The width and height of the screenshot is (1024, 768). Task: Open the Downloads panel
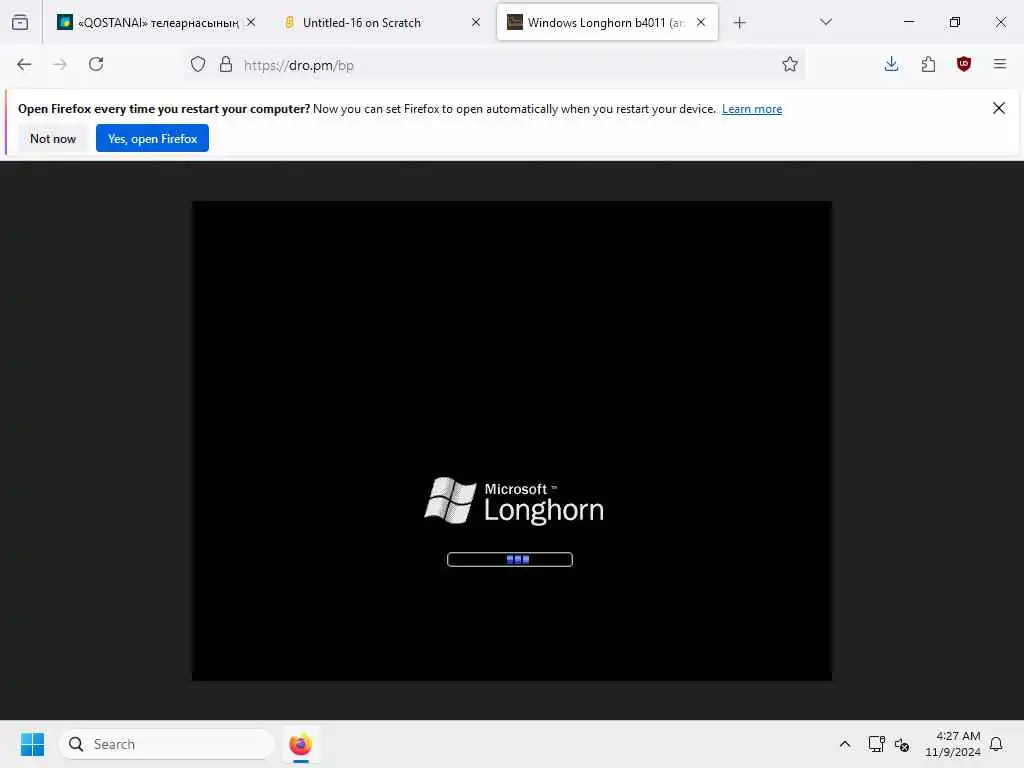(891, 64)
